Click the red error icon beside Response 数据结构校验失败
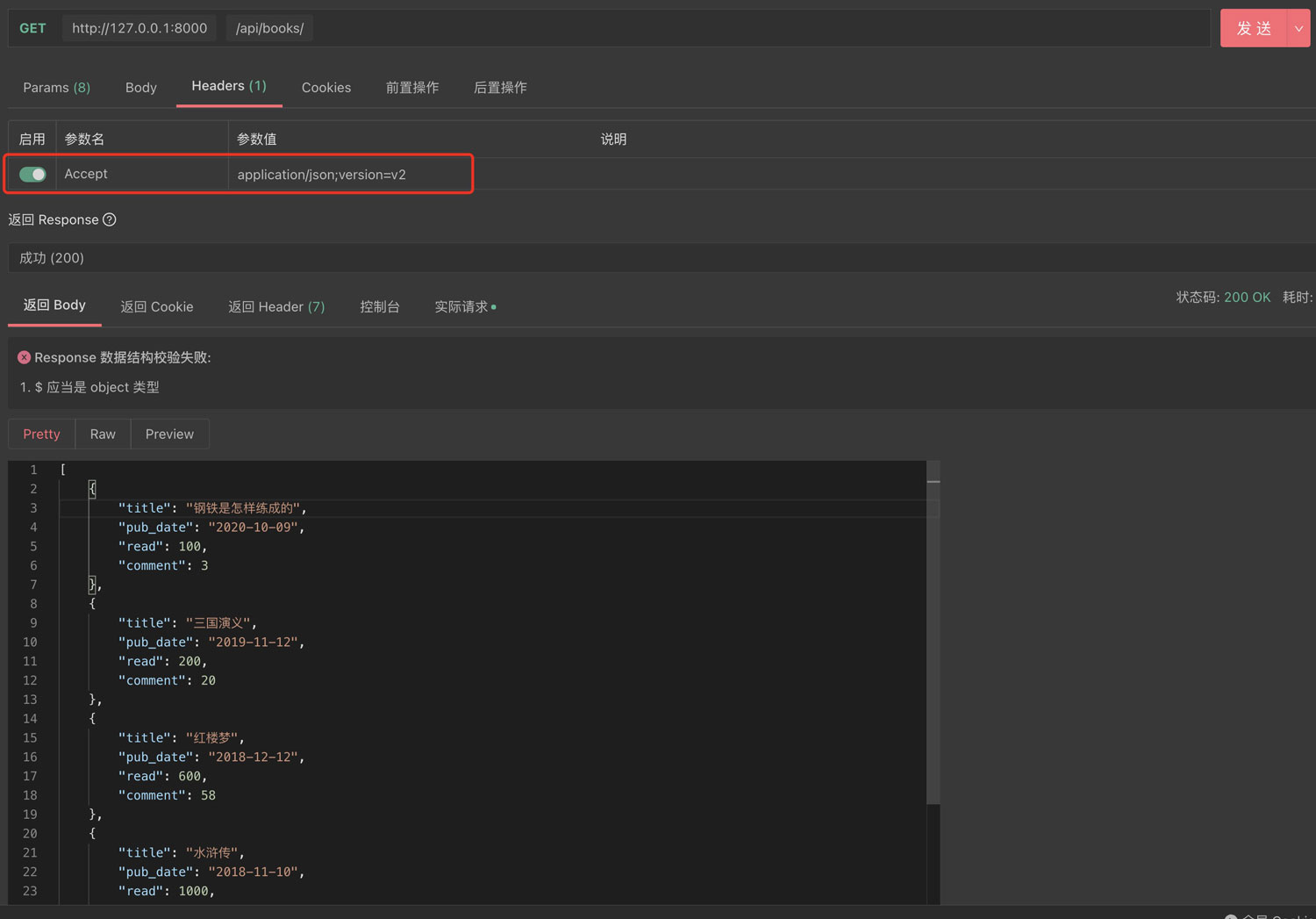 (x=25, y=357)
